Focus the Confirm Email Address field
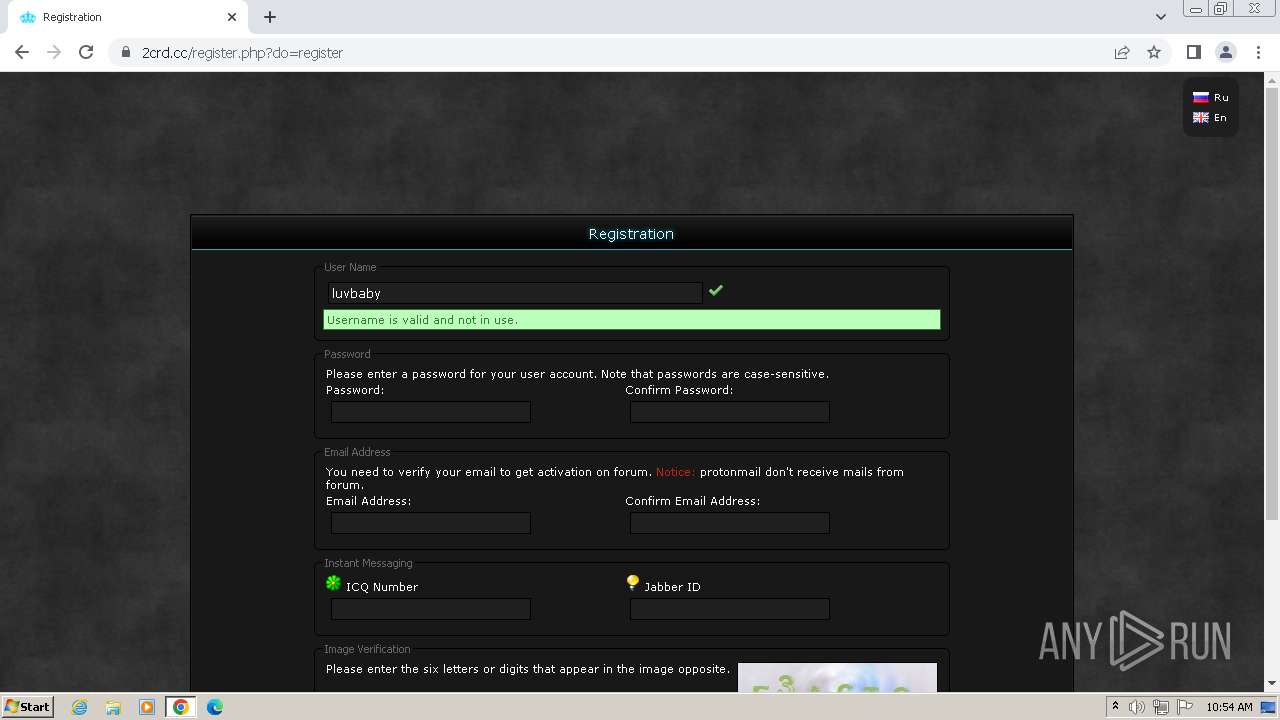This screenshot has height=720, width=1280. point(730,523)
